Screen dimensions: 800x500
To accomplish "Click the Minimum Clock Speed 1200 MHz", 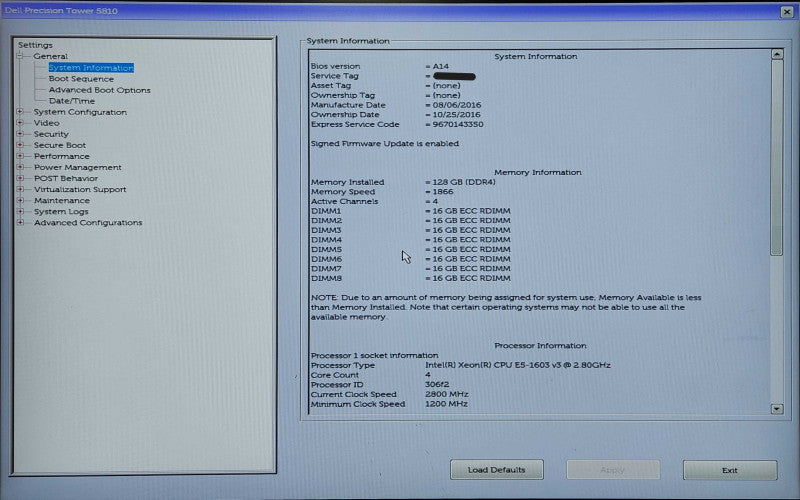I will point(446,404).
